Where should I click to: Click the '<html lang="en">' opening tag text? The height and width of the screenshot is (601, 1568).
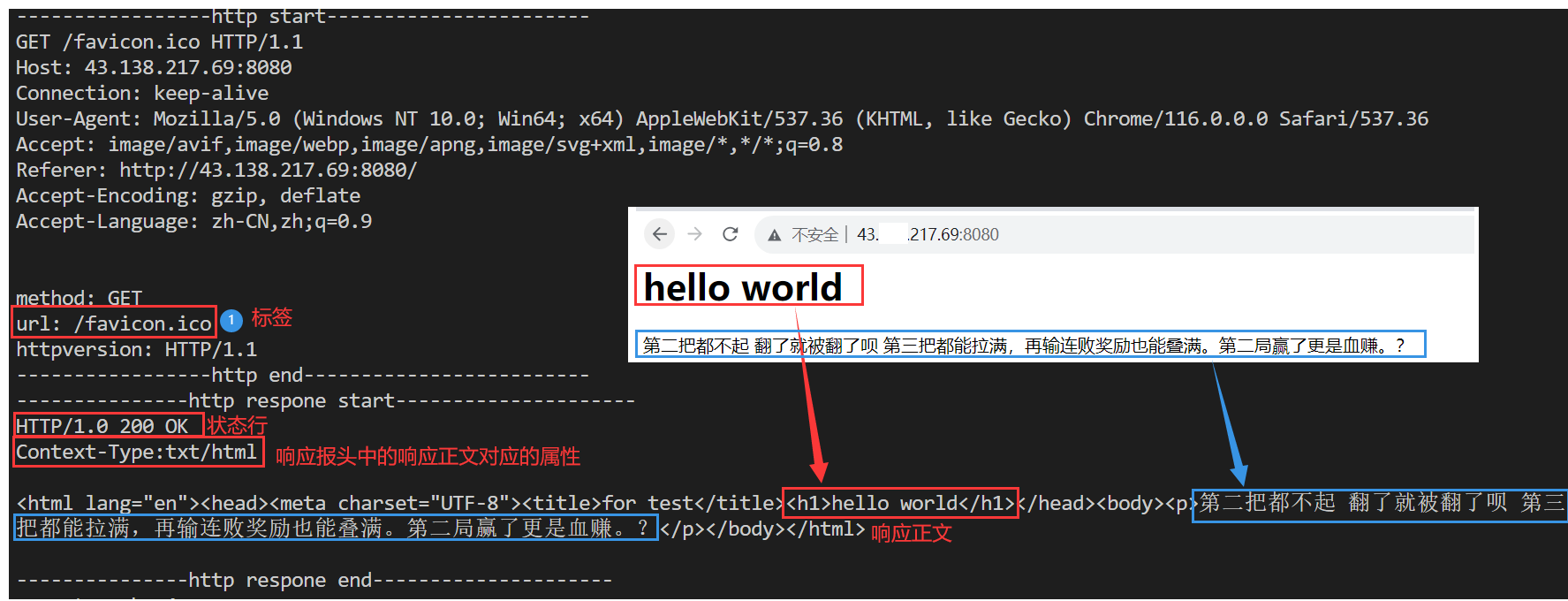pyautogui.click(x=108, y=503)
